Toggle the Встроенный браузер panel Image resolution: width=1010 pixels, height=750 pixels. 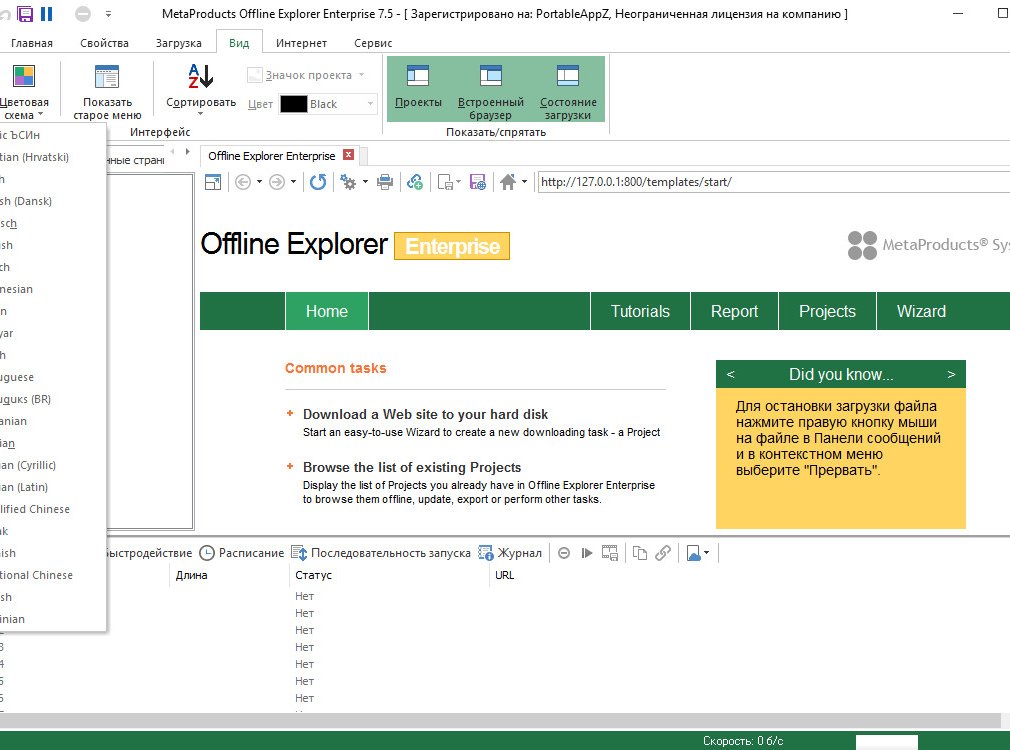coord(491,89)
